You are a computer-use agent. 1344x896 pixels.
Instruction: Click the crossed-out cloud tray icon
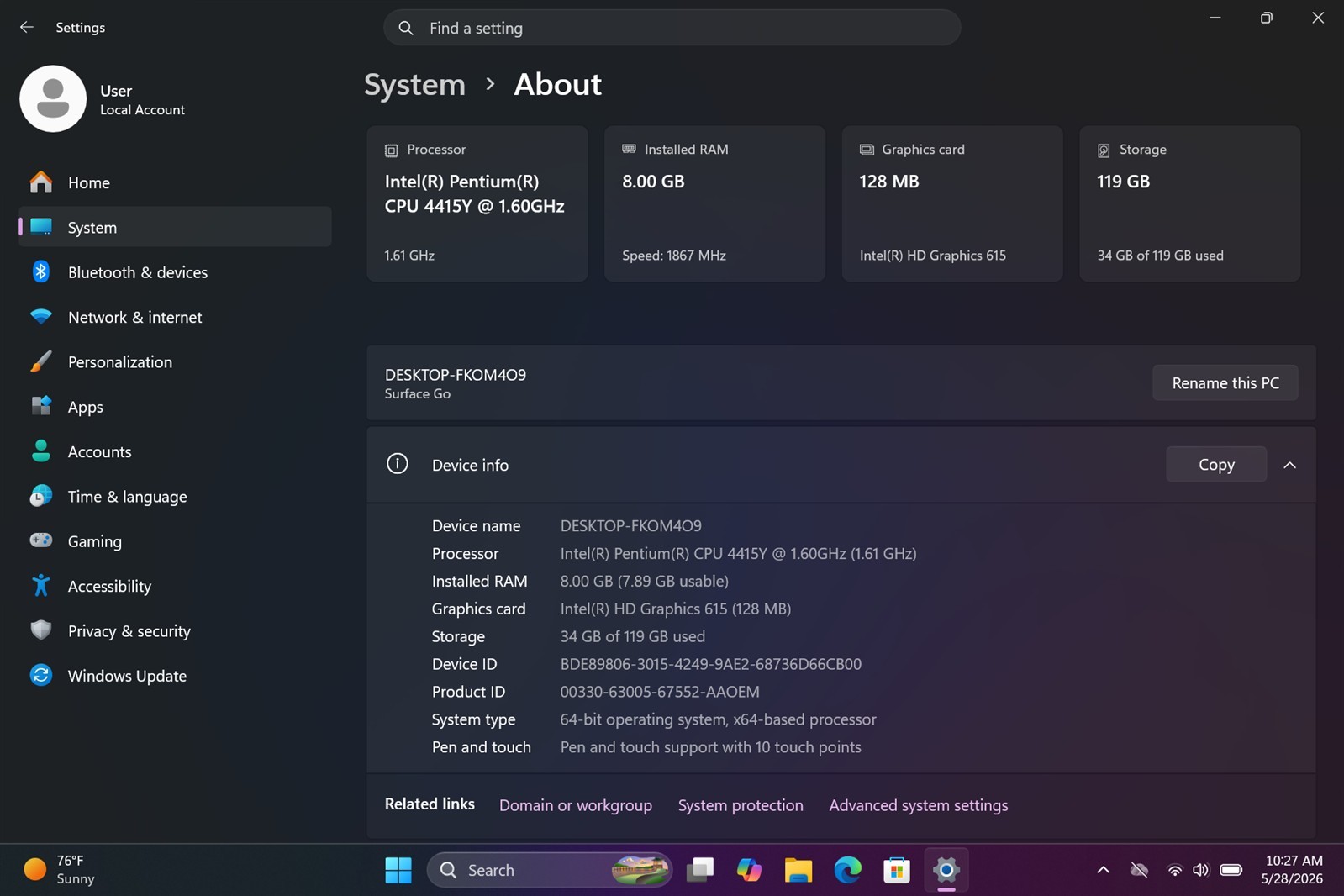coord(1139,870)
